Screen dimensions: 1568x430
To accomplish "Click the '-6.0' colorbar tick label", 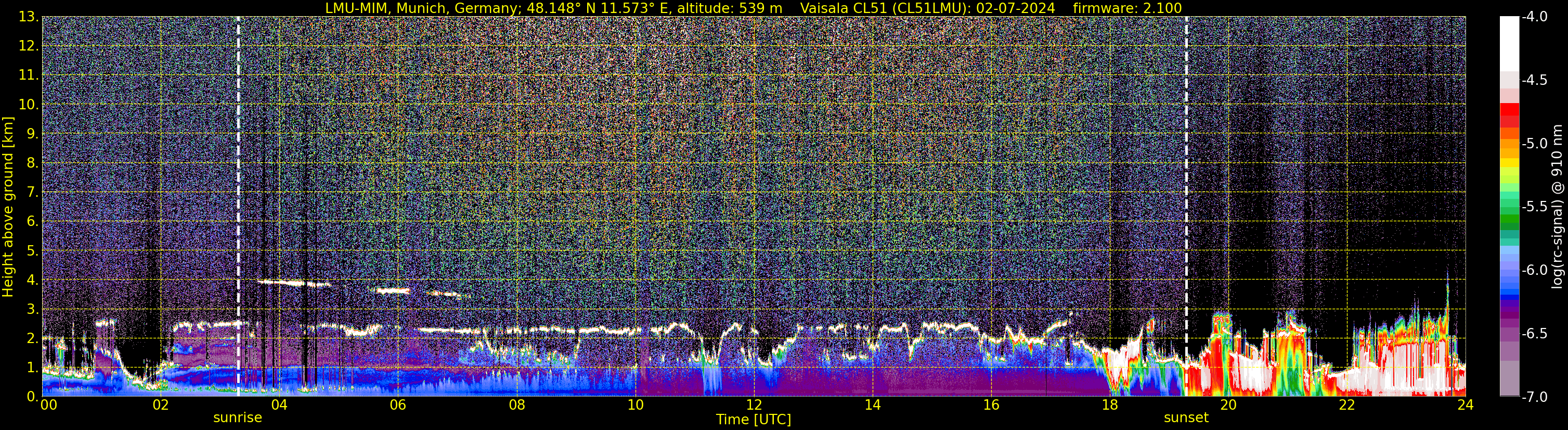I will [1534, 270].
